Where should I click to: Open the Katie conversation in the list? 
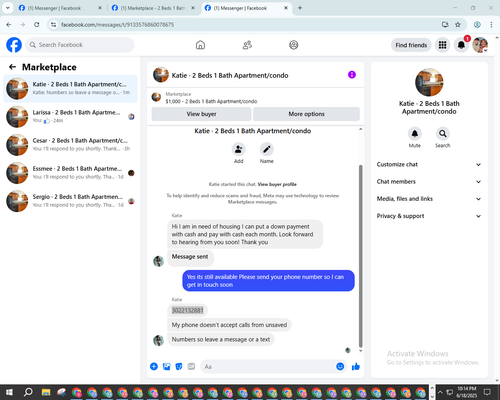click(70, 89)
